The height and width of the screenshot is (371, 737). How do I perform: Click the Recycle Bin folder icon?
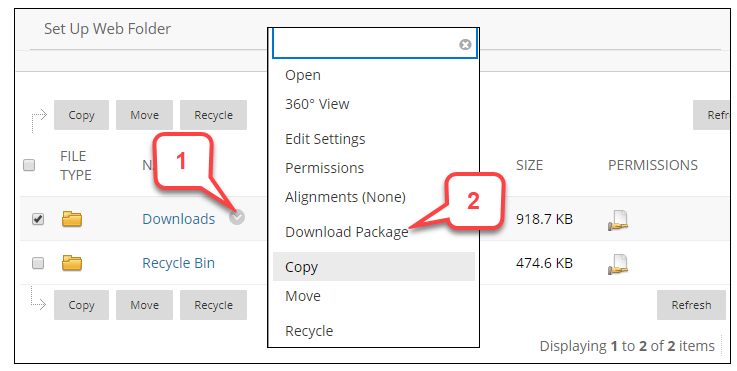coord(72,263)
